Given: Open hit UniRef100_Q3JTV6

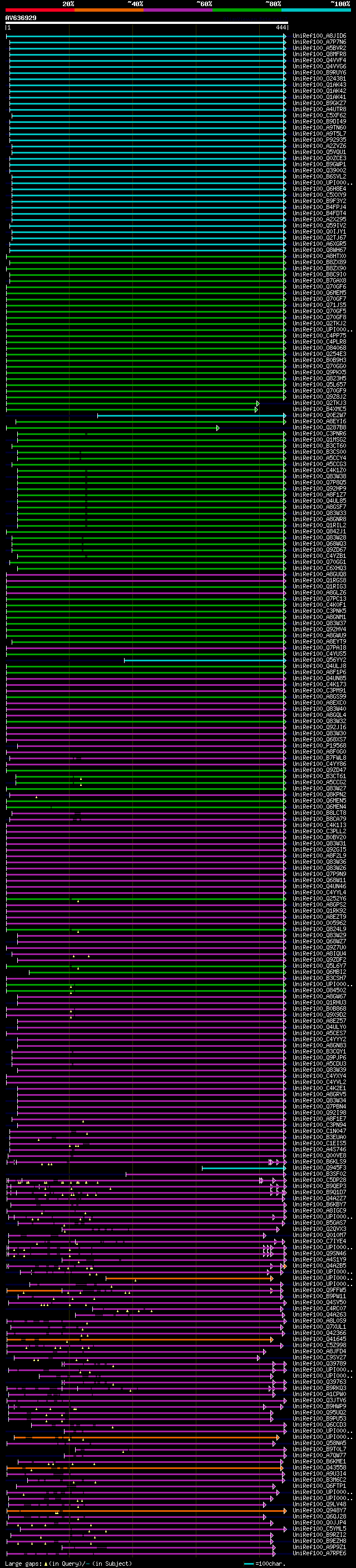Looking at the screenshot, I should 319,1399.
